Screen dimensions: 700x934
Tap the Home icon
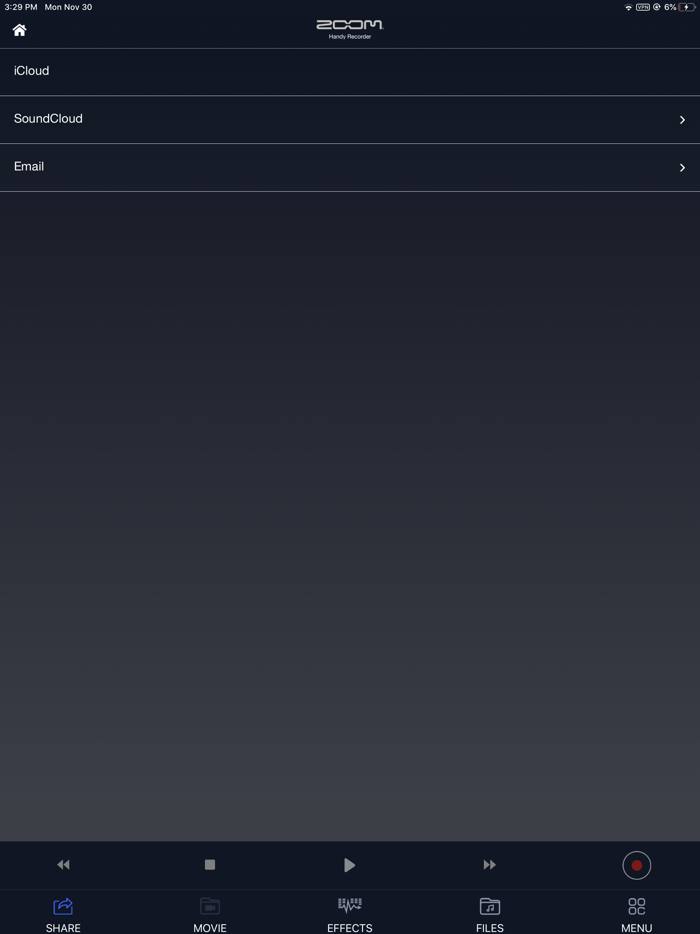pos(20,30)
